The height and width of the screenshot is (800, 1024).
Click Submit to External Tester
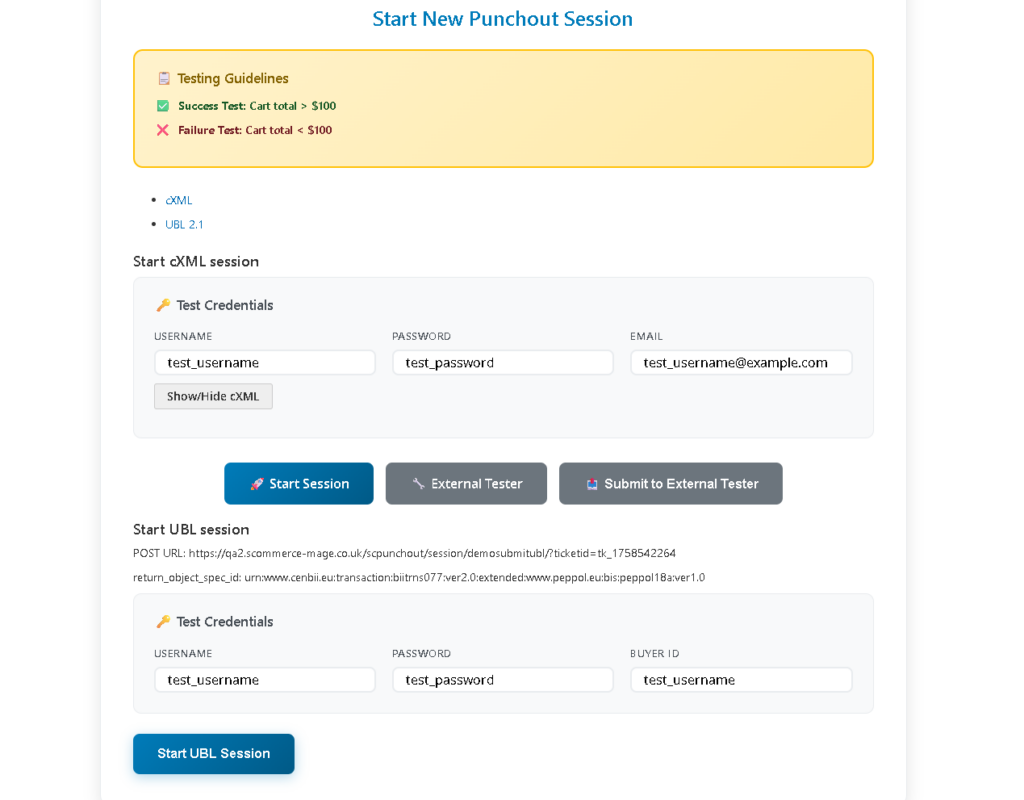click(671, 484)
